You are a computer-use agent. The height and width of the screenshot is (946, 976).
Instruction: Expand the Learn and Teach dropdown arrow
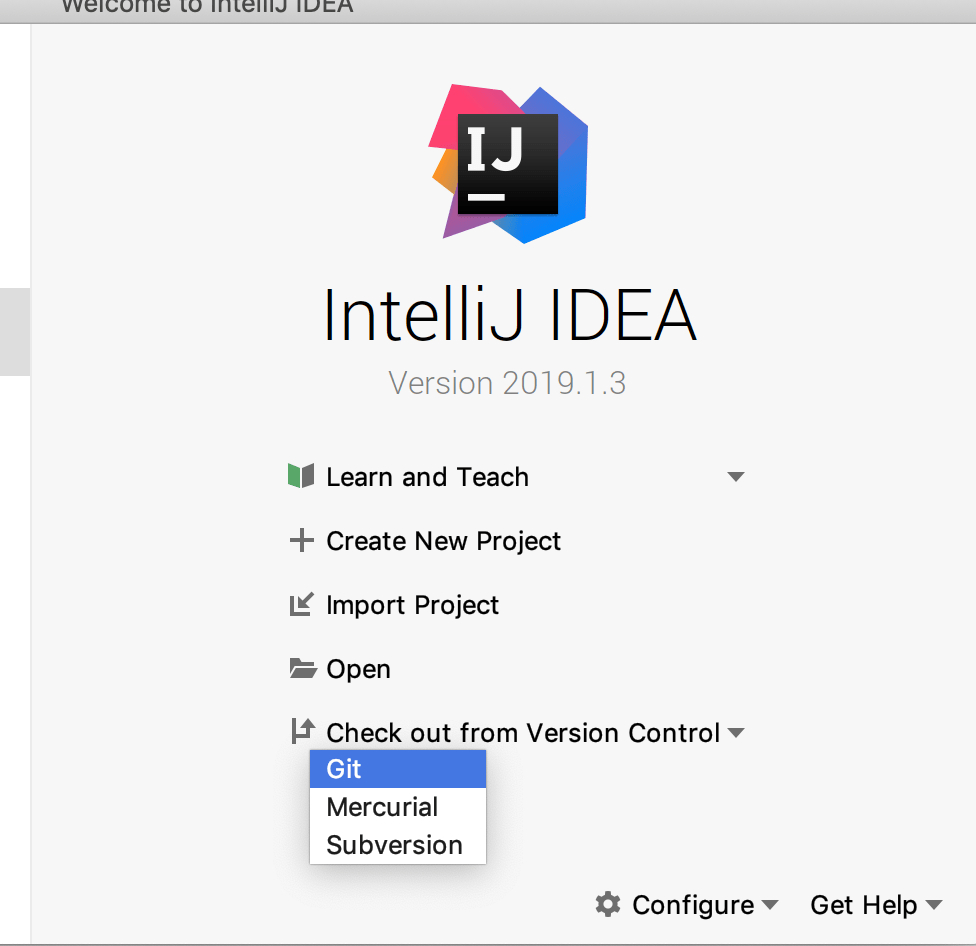[x=736, y=477]
